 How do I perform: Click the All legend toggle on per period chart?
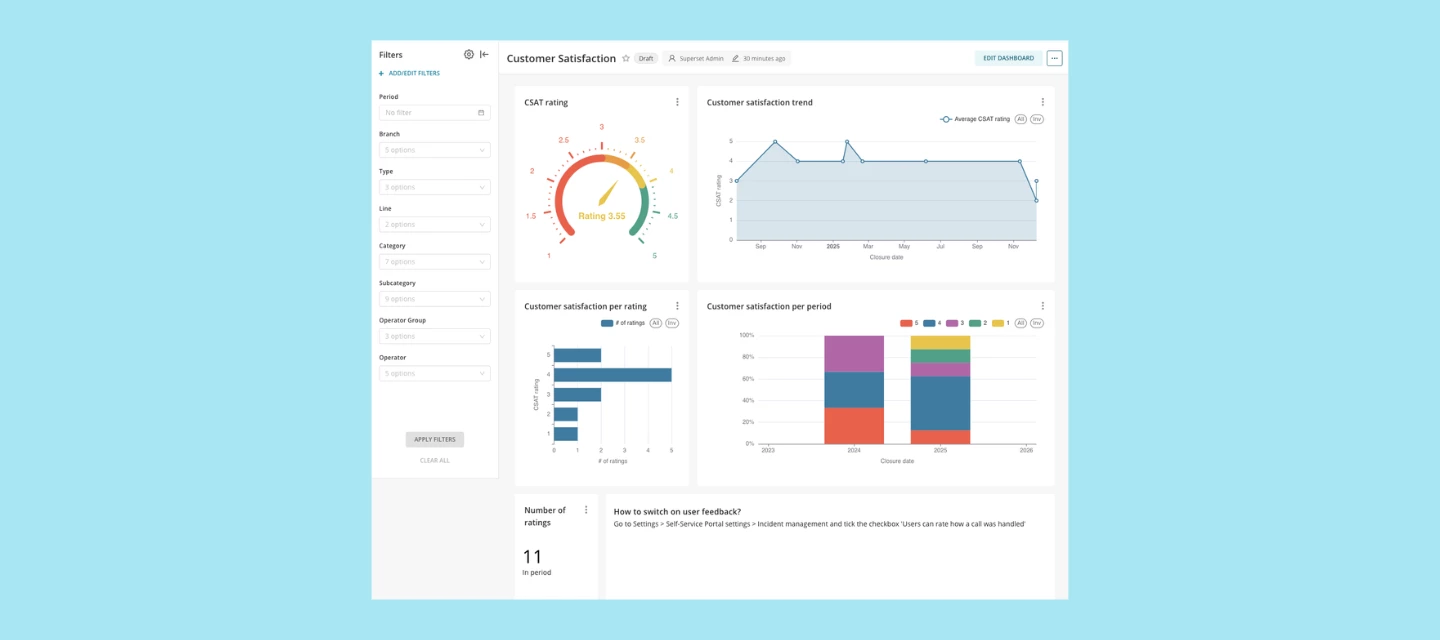[1021, 322]
